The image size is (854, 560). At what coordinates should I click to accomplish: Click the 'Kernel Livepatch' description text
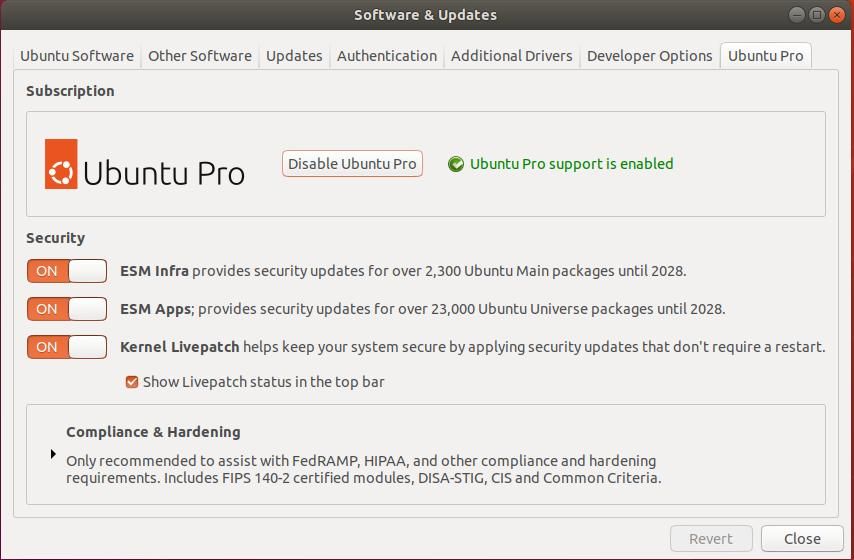tap(473, 347)
